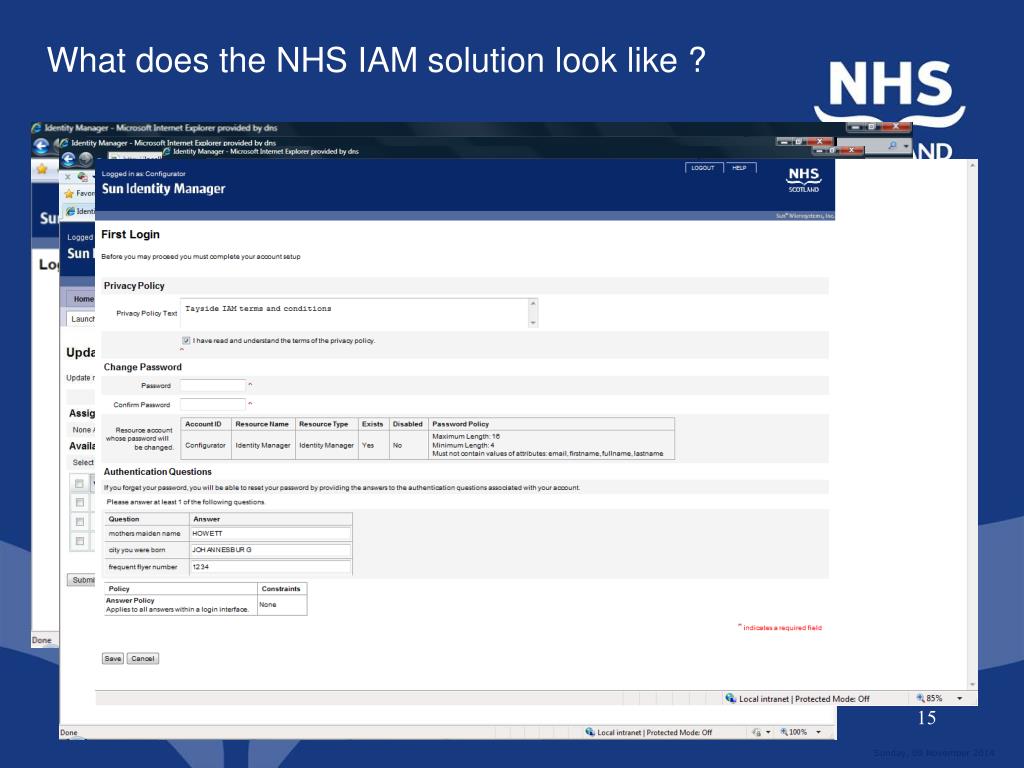Open the Home tab in the middle window
The width and height of the screenshot is (1024, 768).
pyautogui.click(x=82, y=298)
